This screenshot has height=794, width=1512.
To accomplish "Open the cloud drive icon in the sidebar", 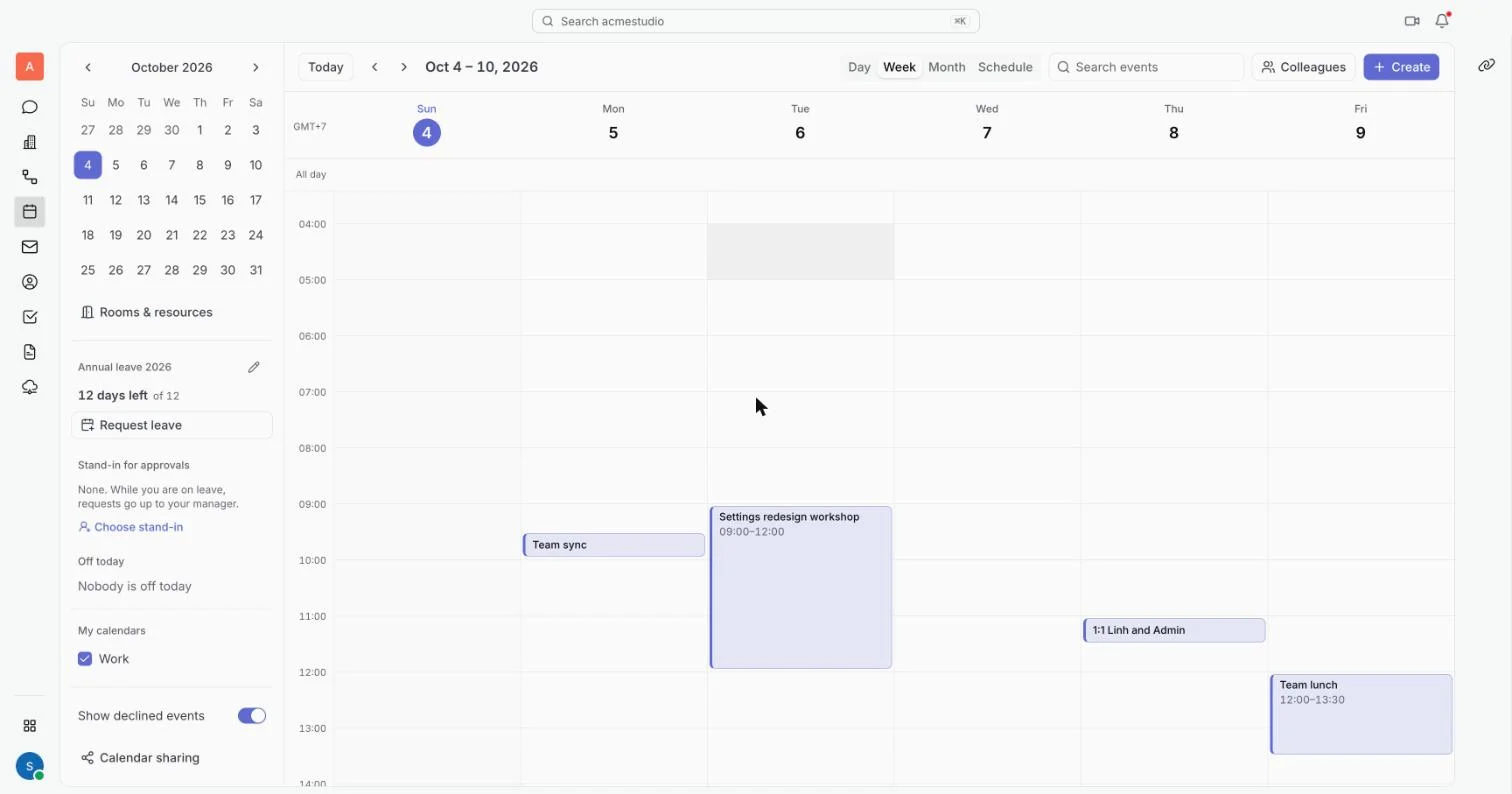I will [x=30, y=387].
